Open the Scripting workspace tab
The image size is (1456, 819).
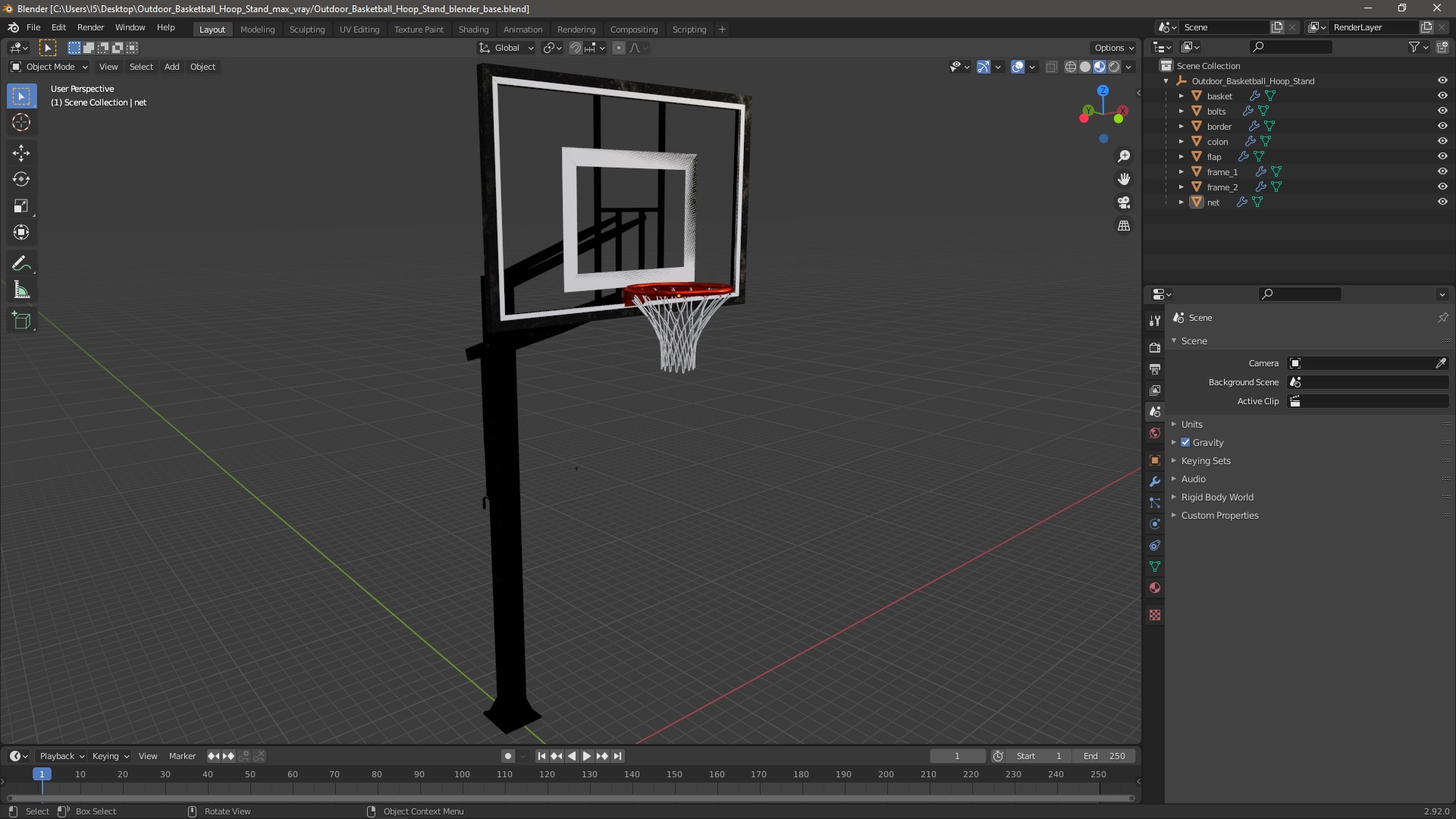688,28
